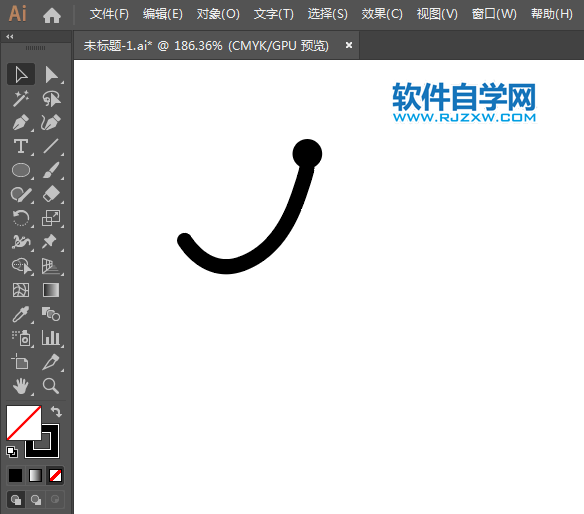Image resolution: width=584 pixels, height=514 pixels.
Task: Open the 窗口(W) menu
Action: [494, 14]
